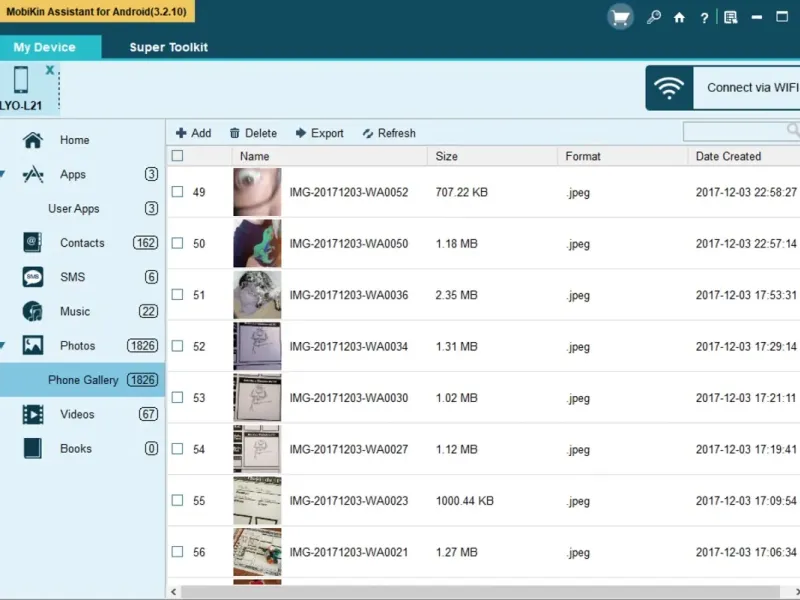Sort by the Format column header
This screenshot has width=800, height=600.
[623, 156]
